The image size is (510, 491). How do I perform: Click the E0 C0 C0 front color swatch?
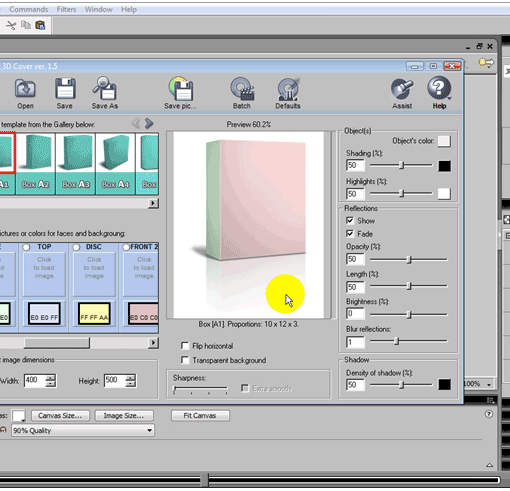[x=143, y=314]
